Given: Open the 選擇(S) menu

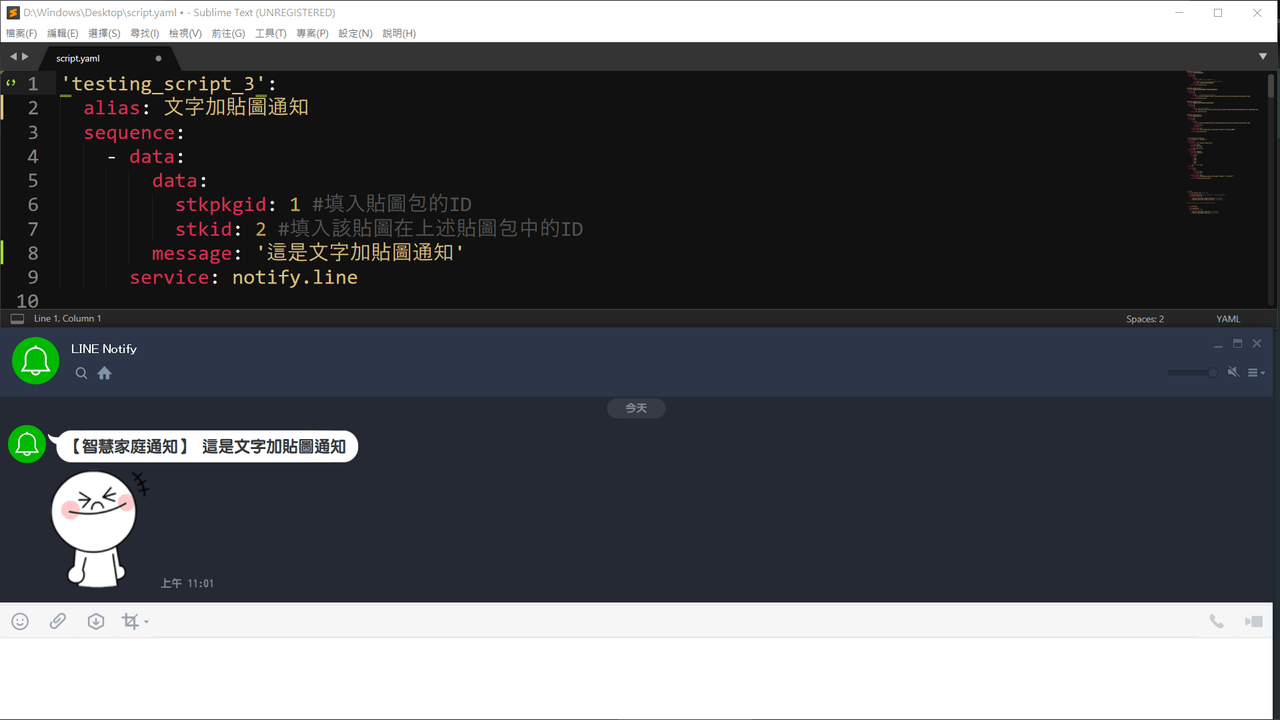Looking at the screenshot, I should [x=104, y=33].
